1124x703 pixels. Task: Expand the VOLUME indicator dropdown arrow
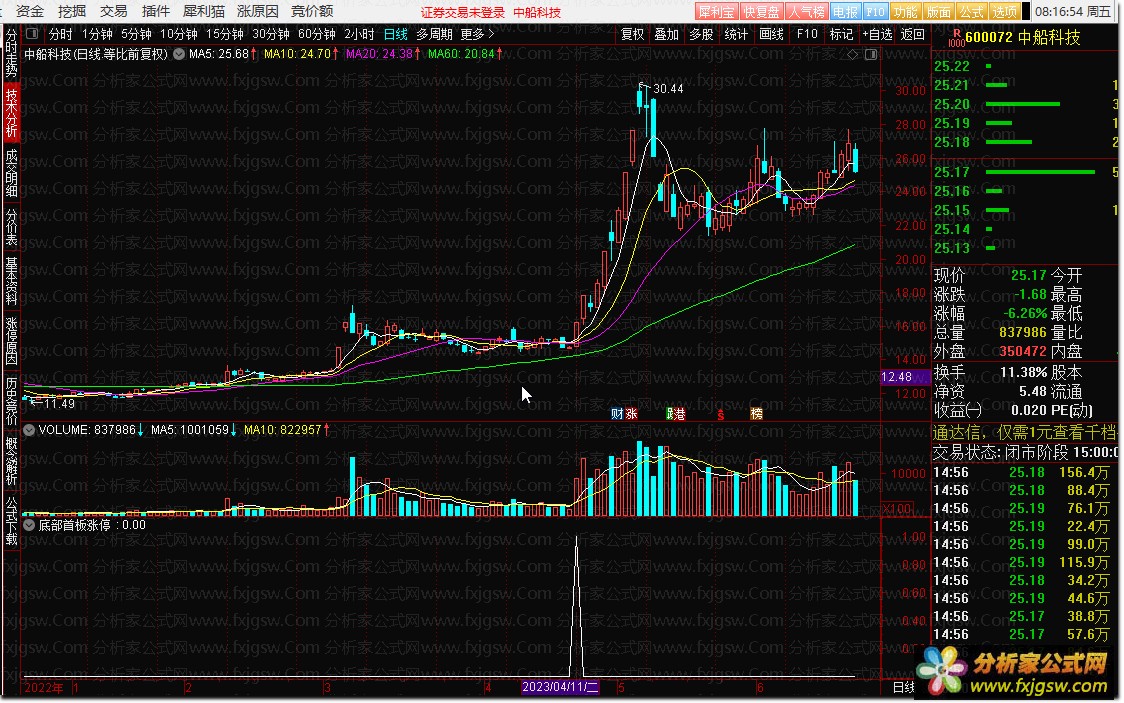29,430
